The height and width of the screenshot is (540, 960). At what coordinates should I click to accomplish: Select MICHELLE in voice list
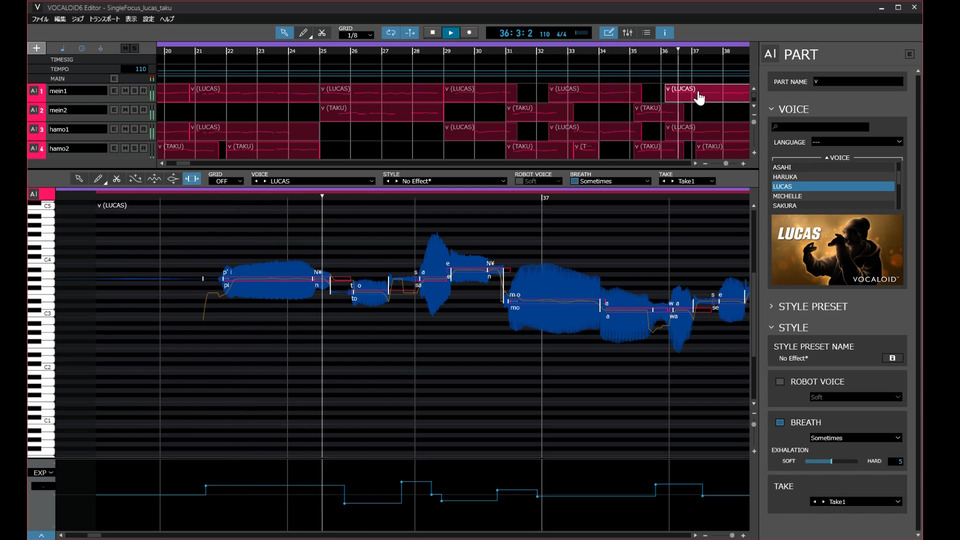point(833,196)
